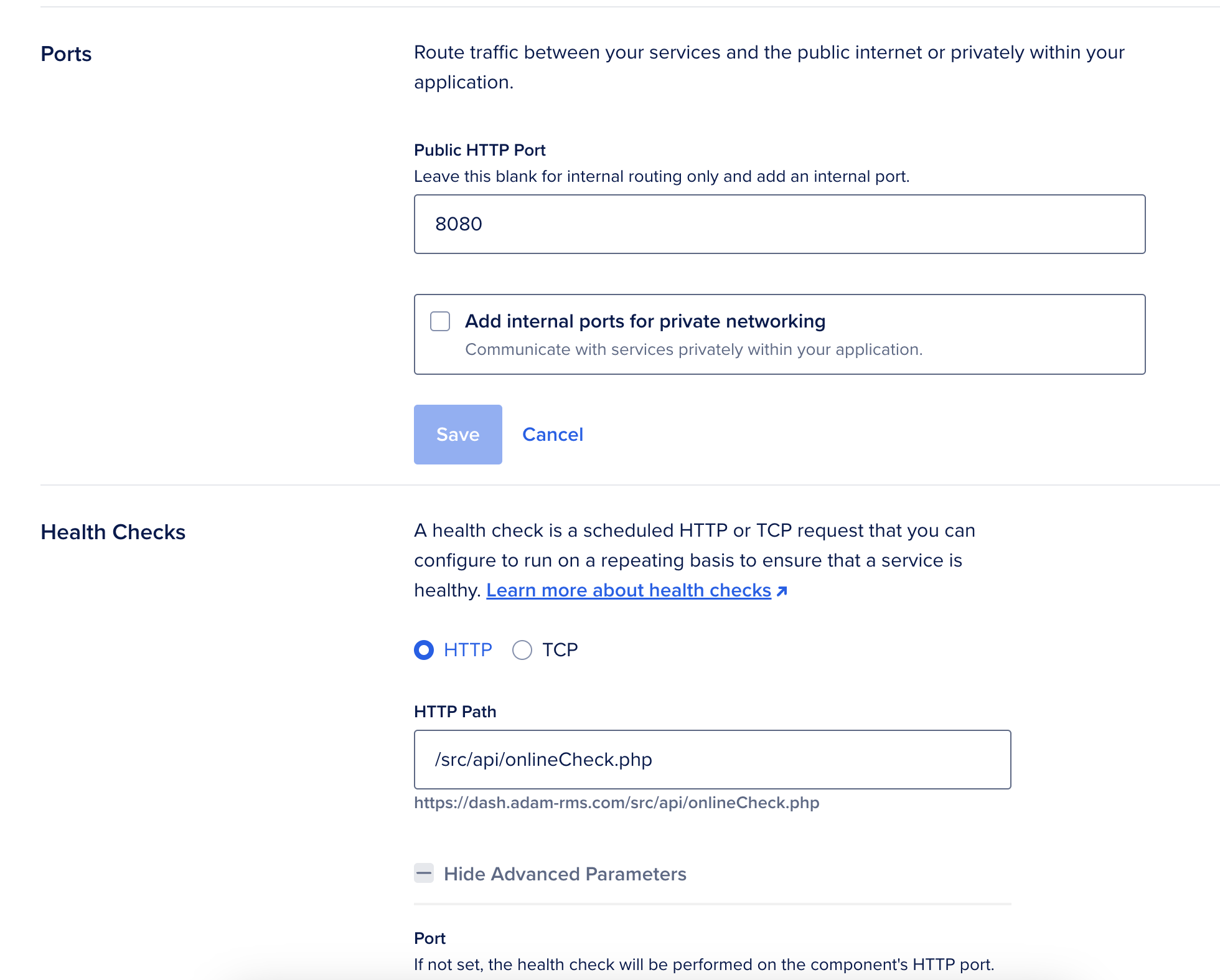The image size is (1220, 980).
Task: Click into the HTTP Path field
Action: (712, 760)
